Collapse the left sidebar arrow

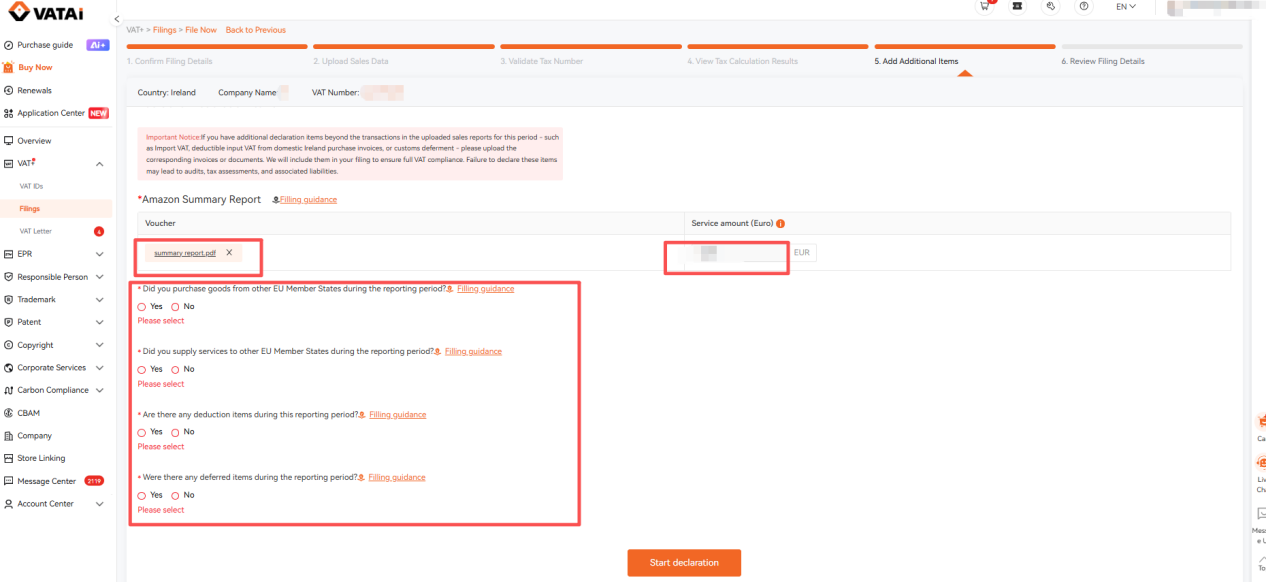click(116, 20)
